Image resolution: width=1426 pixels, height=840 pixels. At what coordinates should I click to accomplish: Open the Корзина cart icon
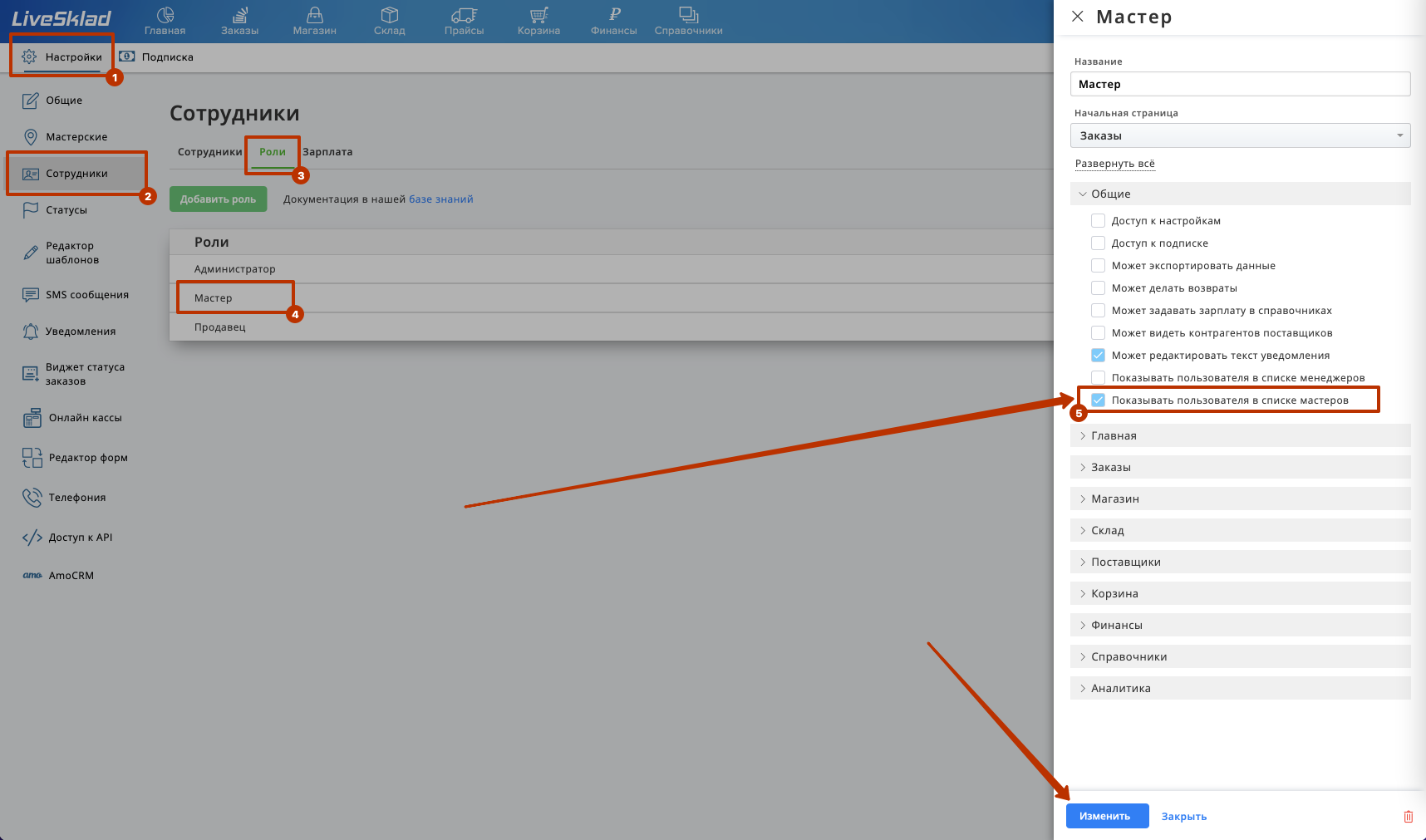(539, 15)
